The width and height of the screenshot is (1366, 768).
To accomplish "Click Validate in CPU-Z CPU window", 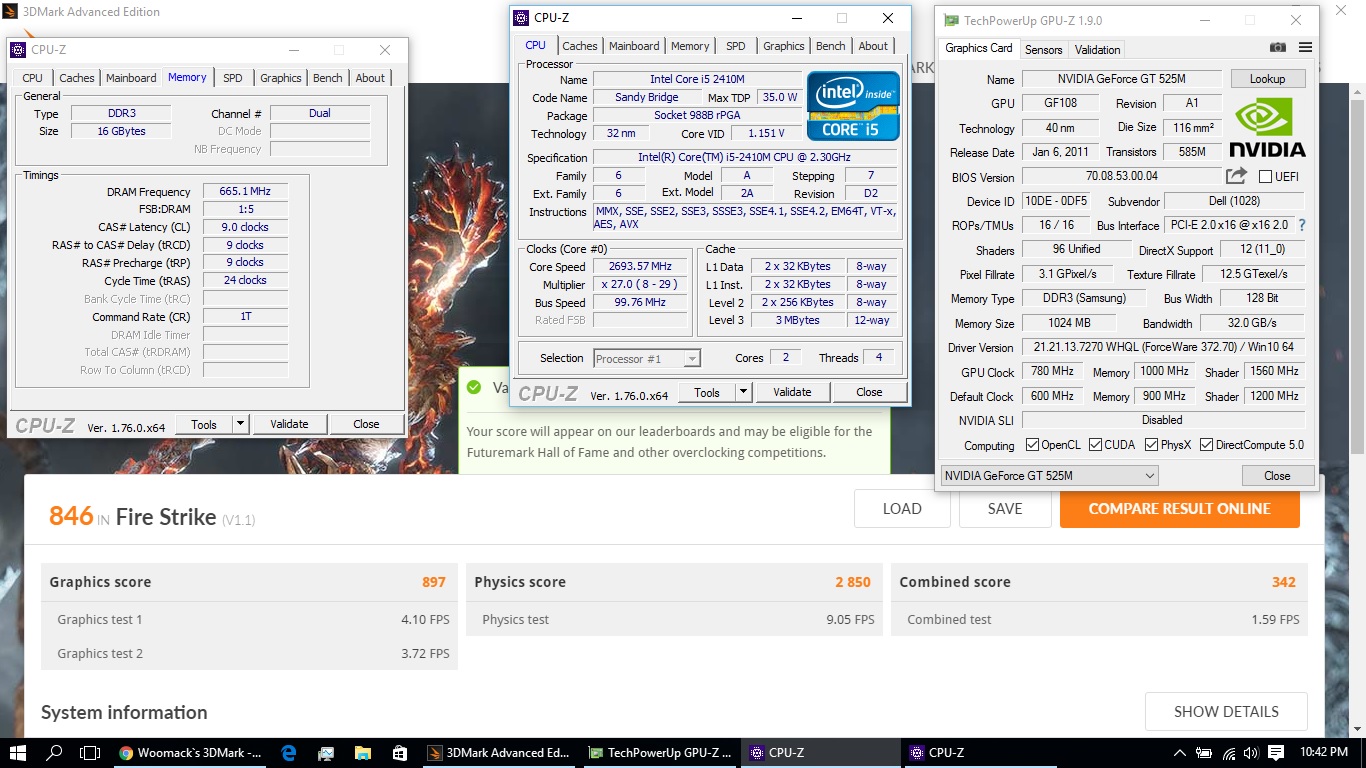I will click(x=792, y=392).
